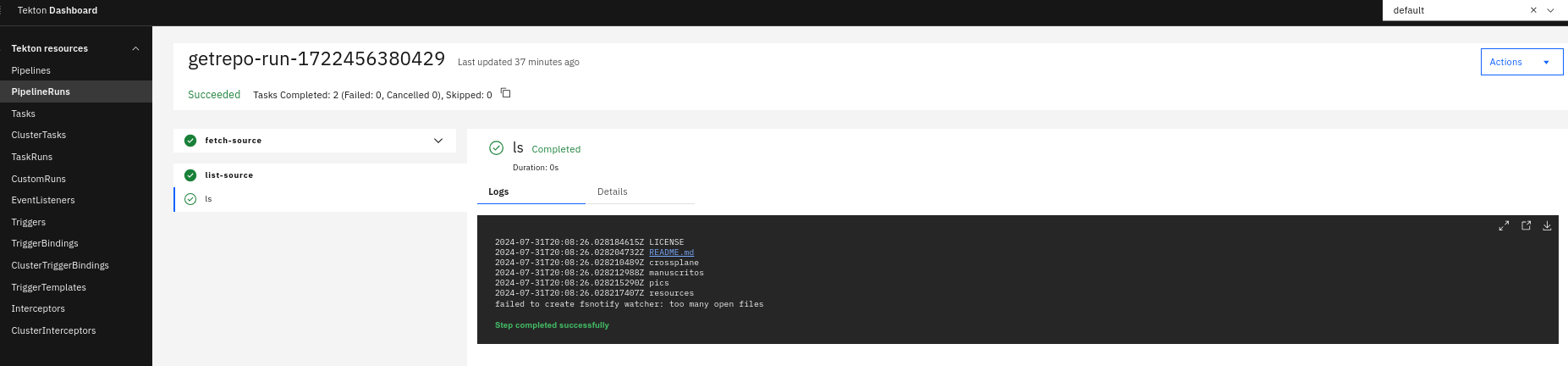Go to Pipelines in the sidebar

click(x=31, y=70)
